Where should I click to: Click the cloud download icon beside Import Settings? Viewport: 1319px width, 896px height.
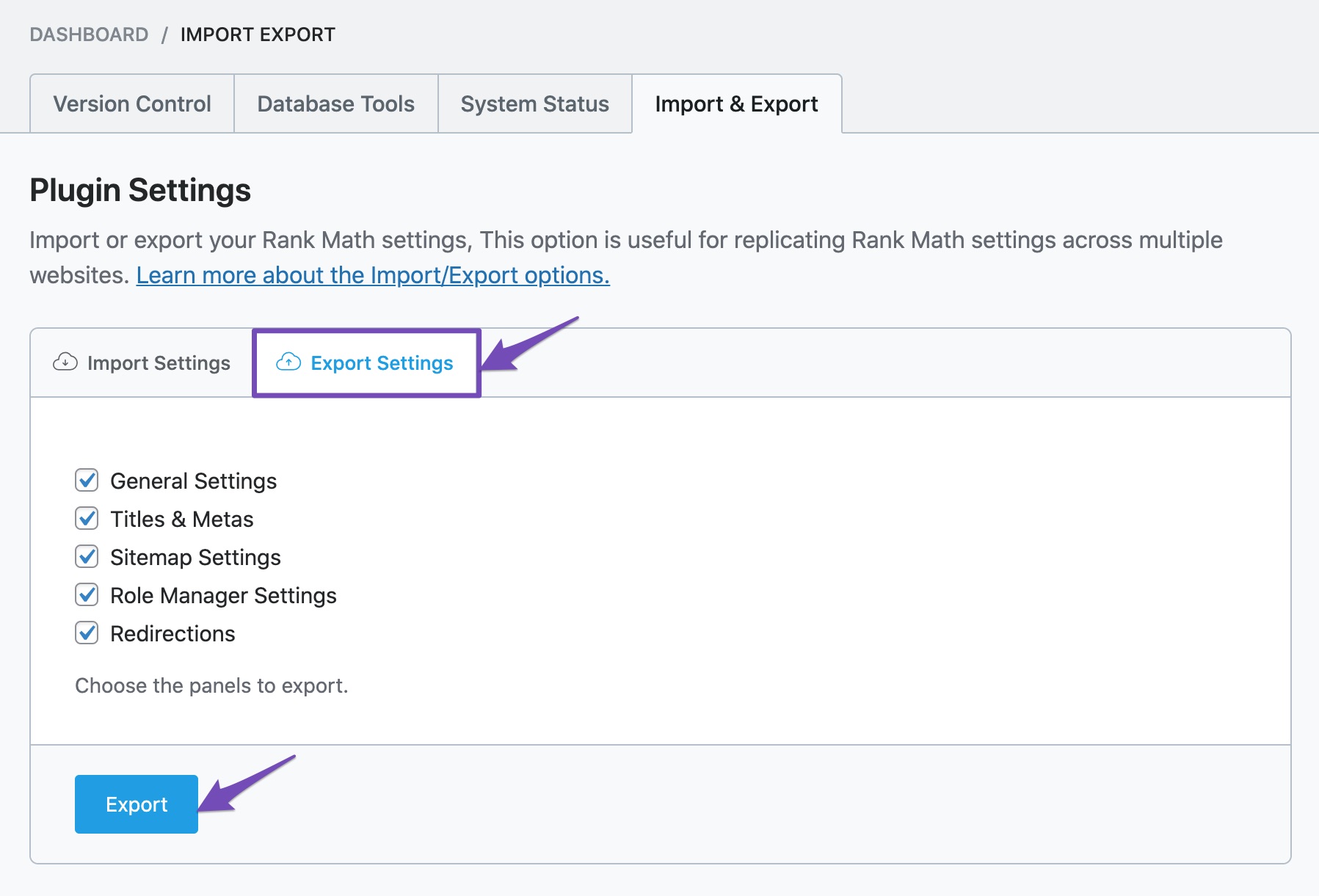[65, 362]
